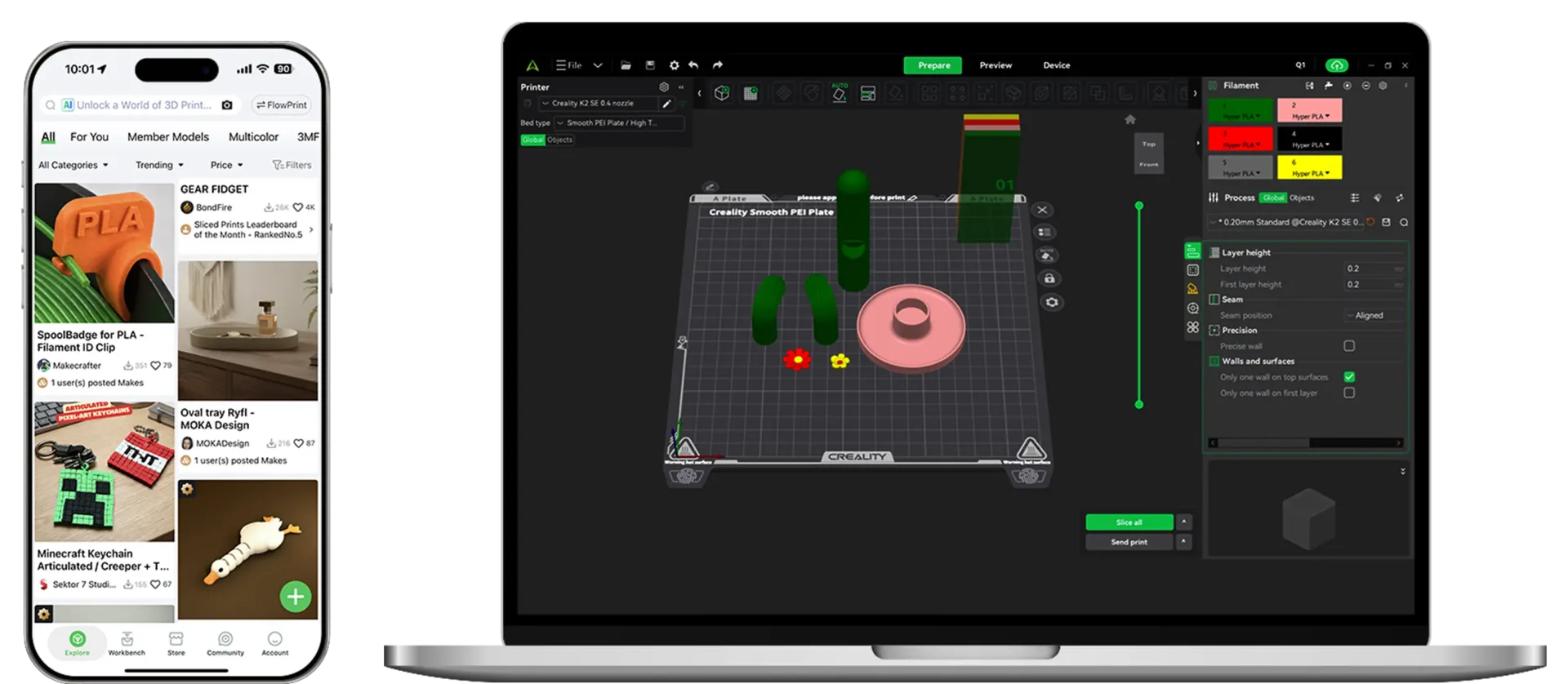Tap the camera icon in phone search bar
The width and height of the screenshot is (1568, 684).
point(227,105)
